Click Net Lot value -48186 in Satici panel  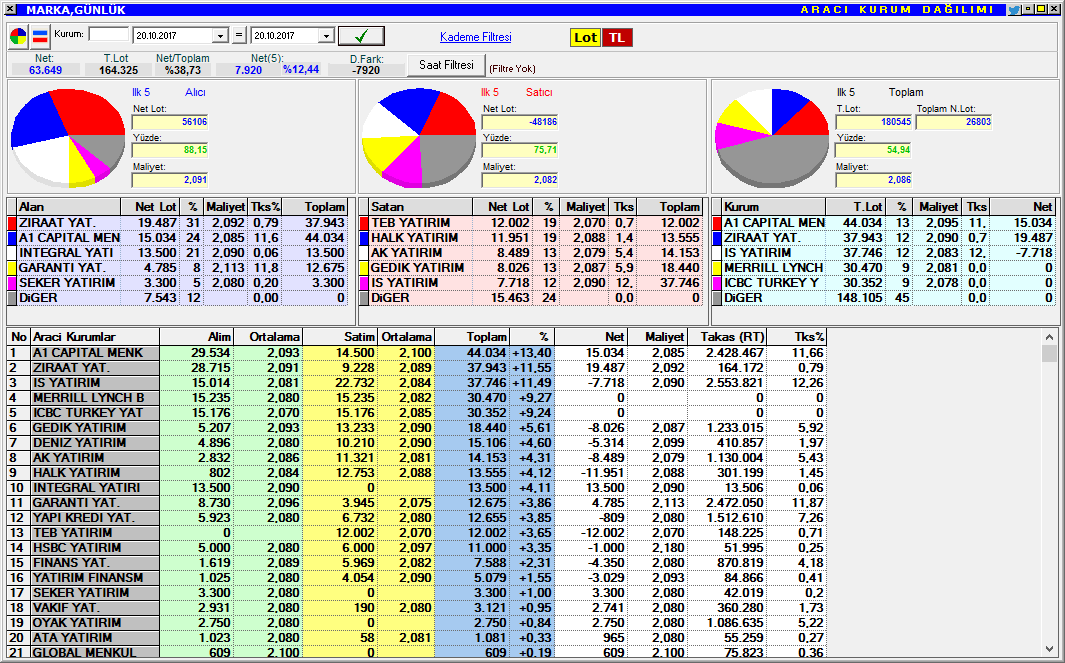pos(520,122)
